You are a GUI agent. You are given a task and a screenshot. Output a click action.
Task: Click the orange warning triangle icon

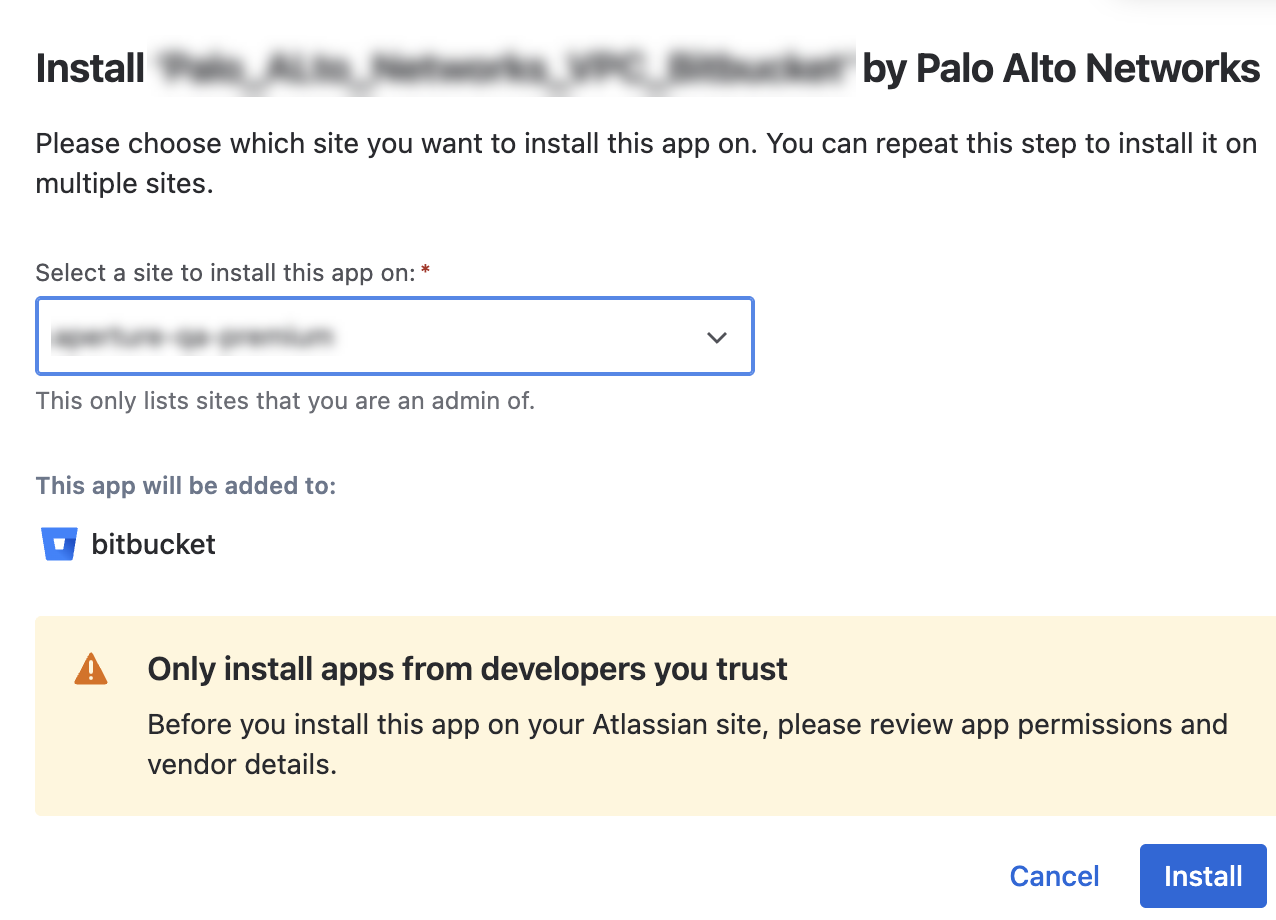(91, 668)
